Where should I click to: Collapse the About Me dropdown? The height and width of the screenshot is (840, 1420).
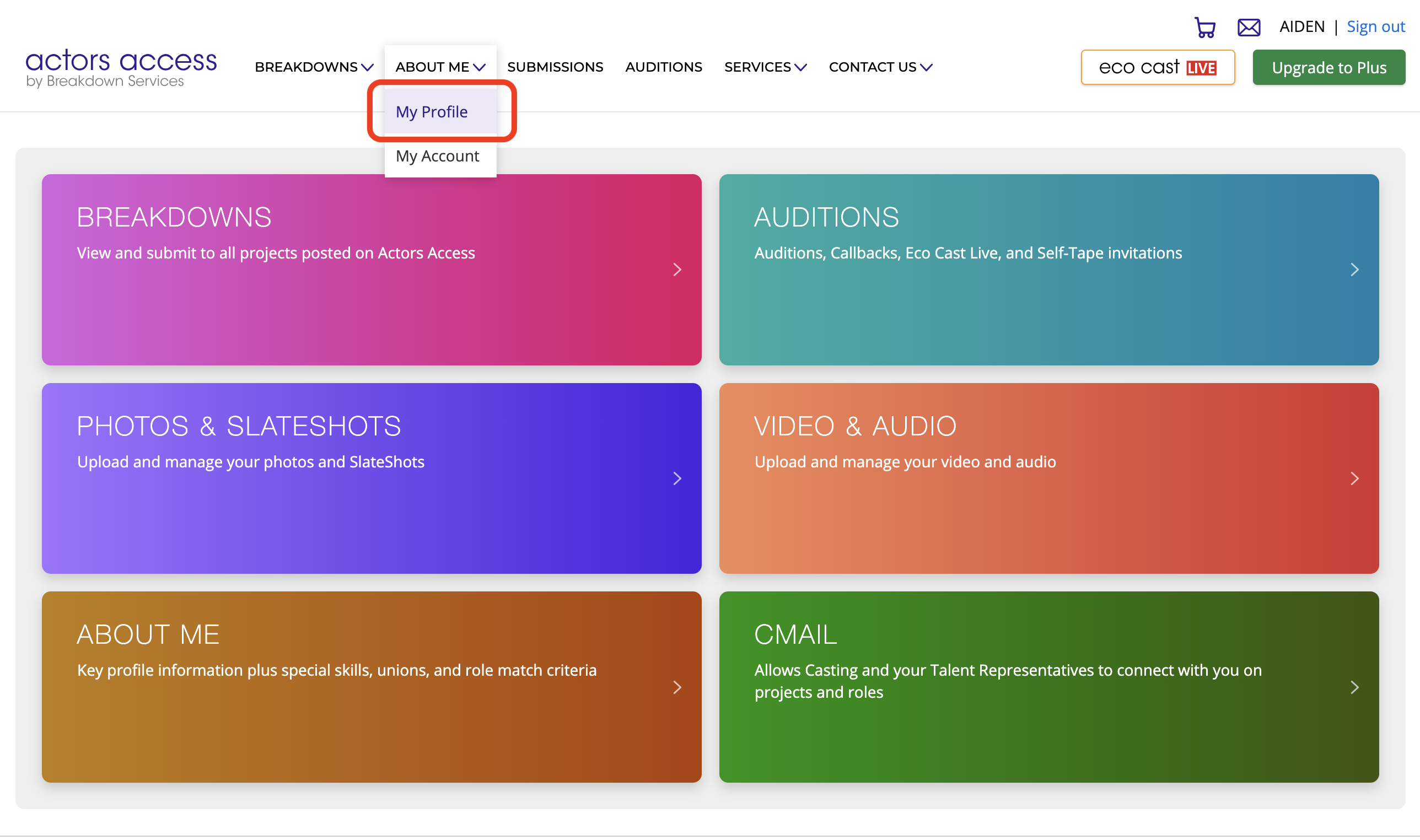coord(440,67)
